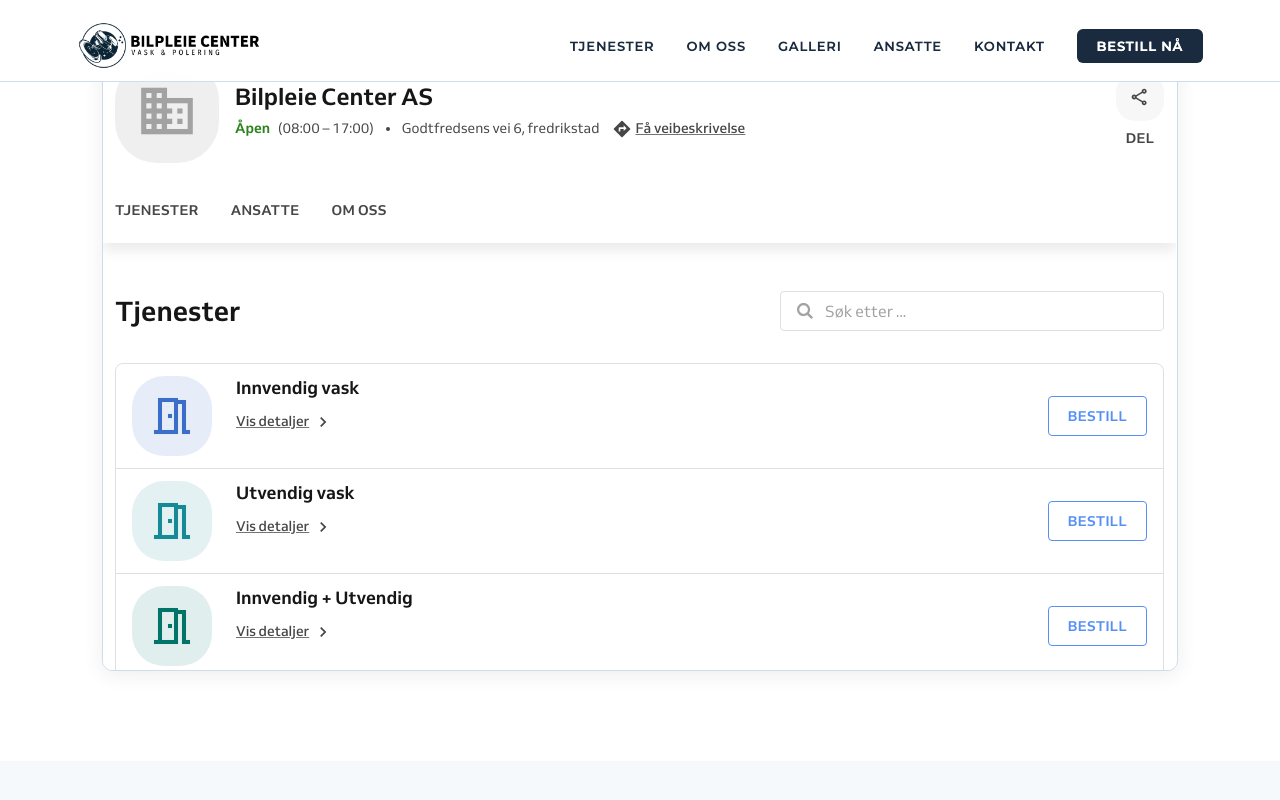The height and width of the screenshot is (800, 1280).
Task: Click the Utvendig vask door icon
Action: [172, 521]
